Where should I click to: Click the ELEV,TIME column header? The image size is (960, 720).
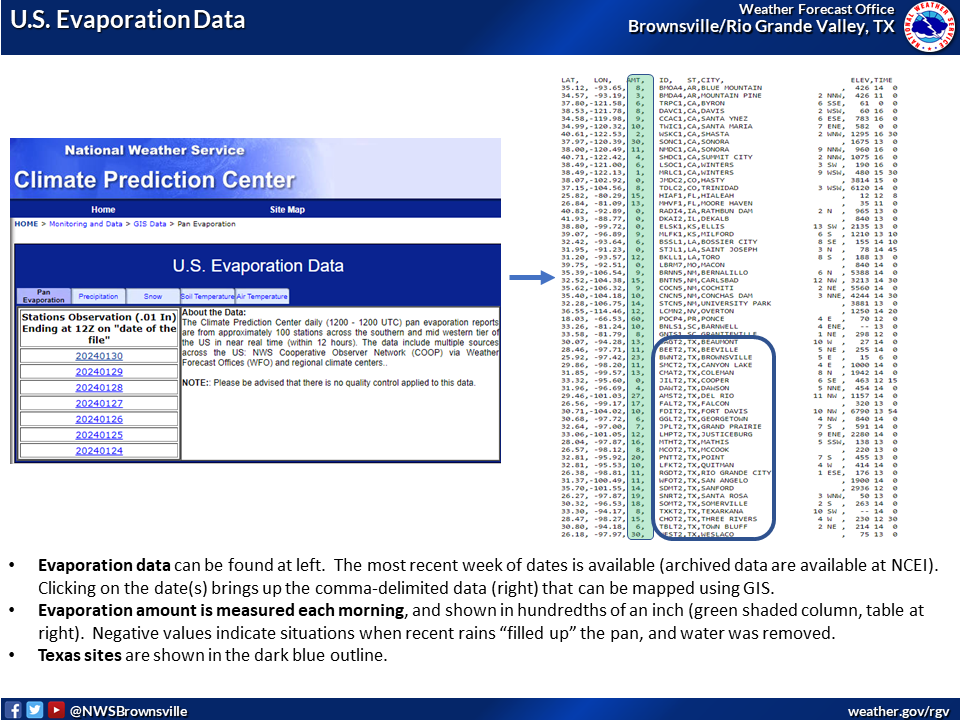(x=871, y=80)
